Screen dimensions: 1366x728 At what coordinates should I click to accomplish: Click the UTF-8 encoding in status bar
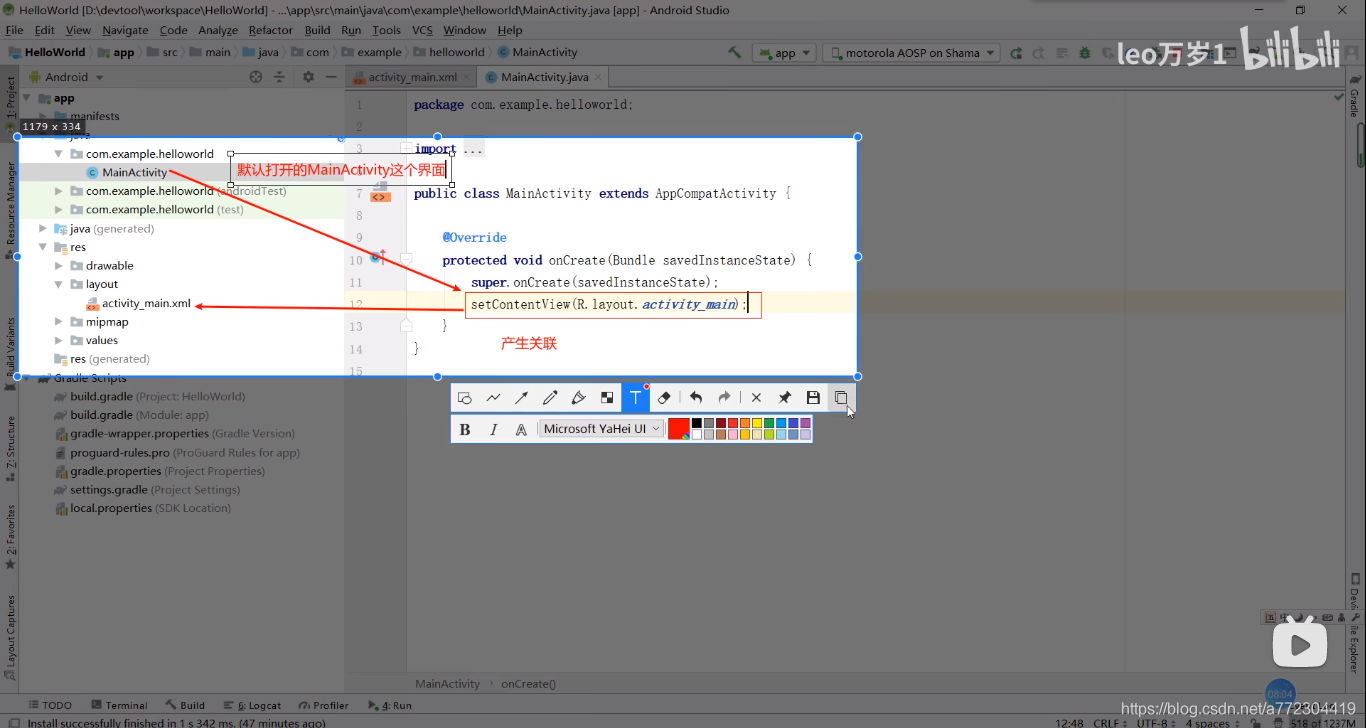[x=1155, y=722]
